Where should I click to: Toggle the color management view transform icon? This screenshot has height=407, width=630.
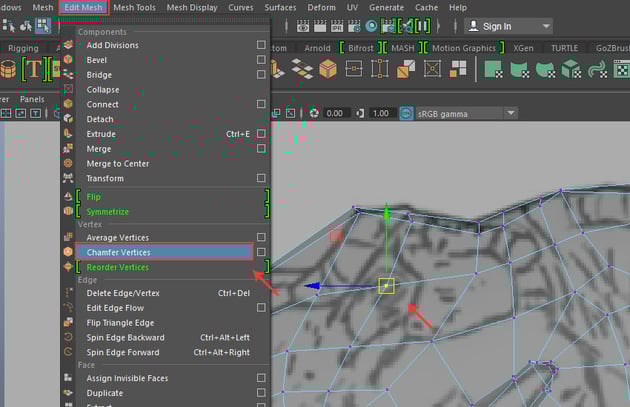(x=406, y=114)
